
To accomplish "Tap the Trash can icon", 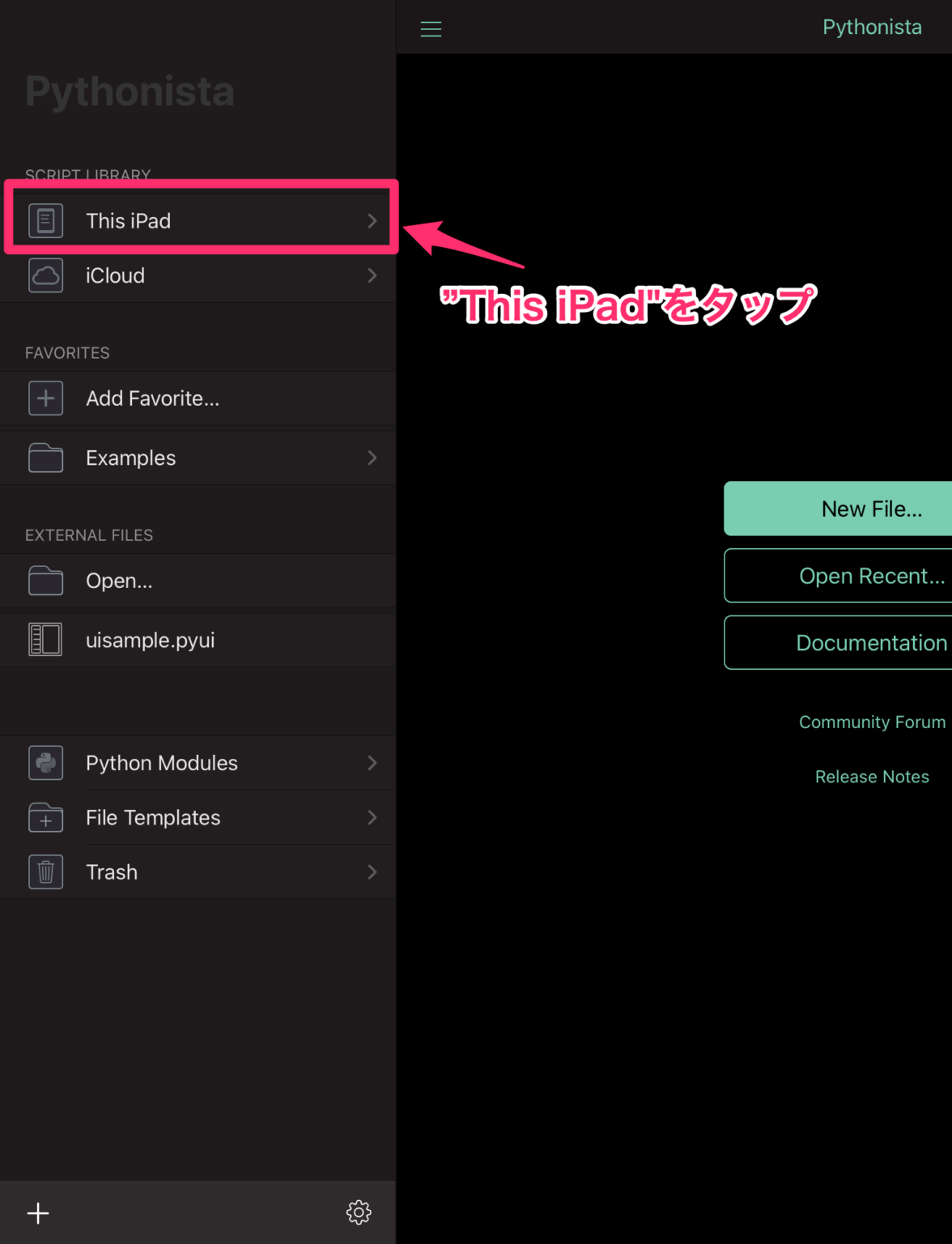I will click(46, 871).
